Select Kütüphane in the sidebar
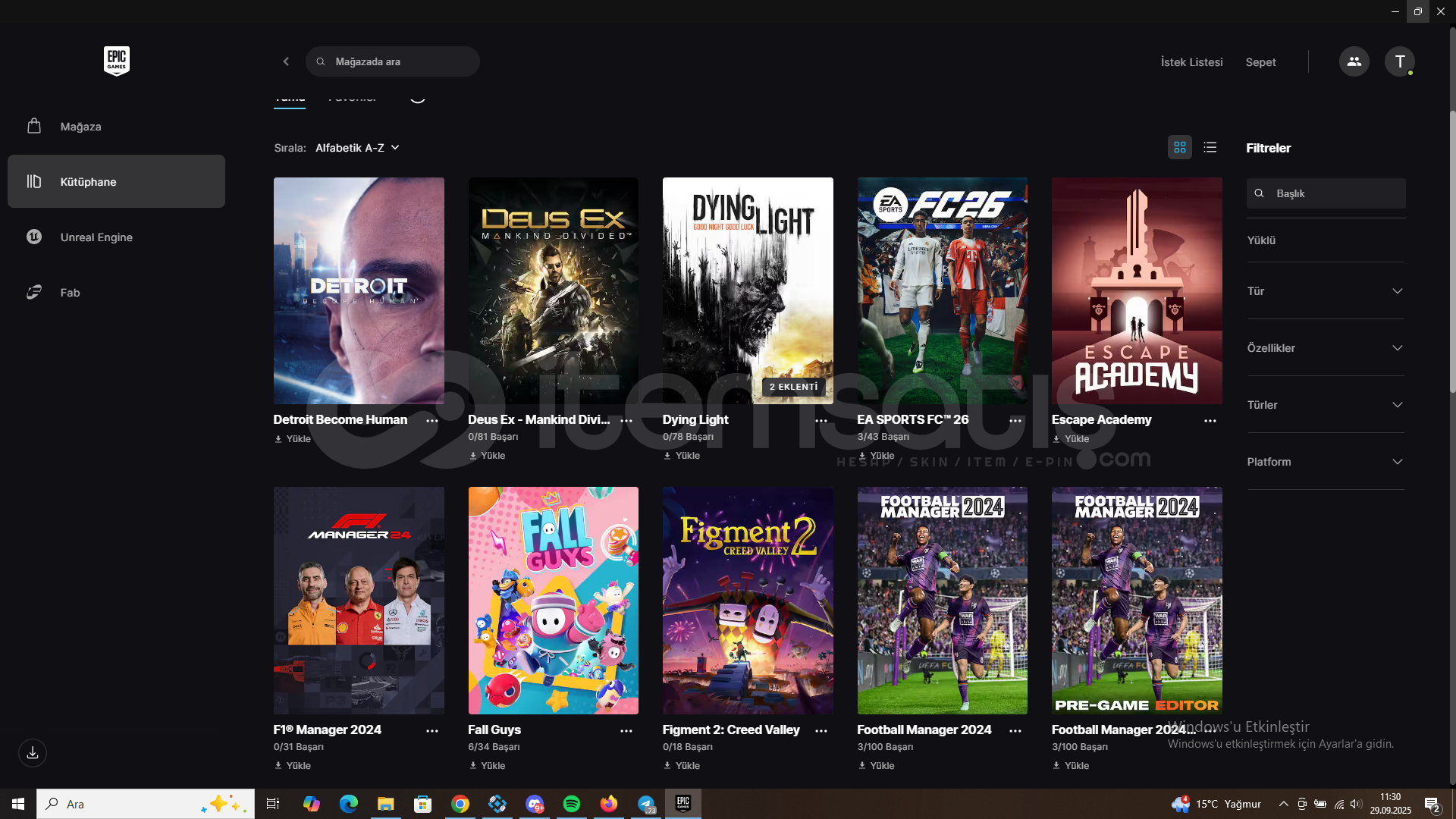 tap(116, 181)
